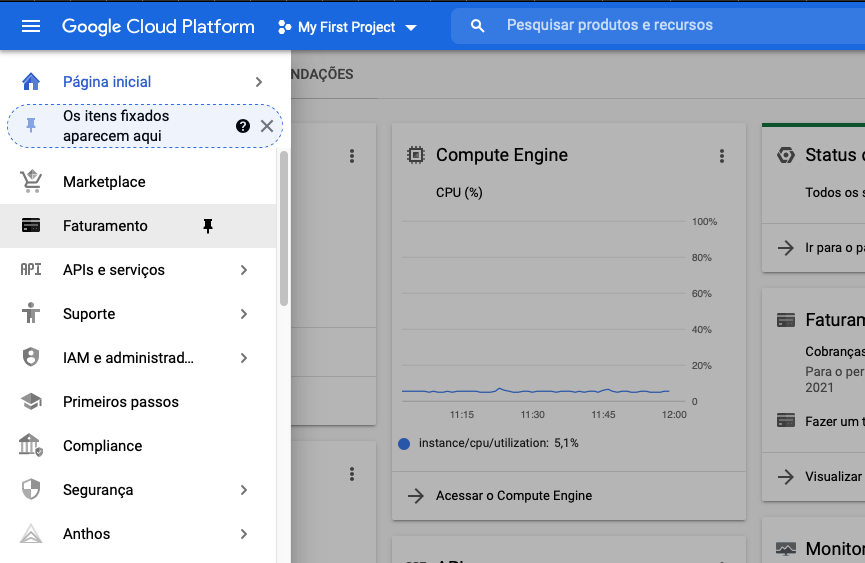Open help for pinned items banner
The image size is (865, 563).
[x=243, y=126]
